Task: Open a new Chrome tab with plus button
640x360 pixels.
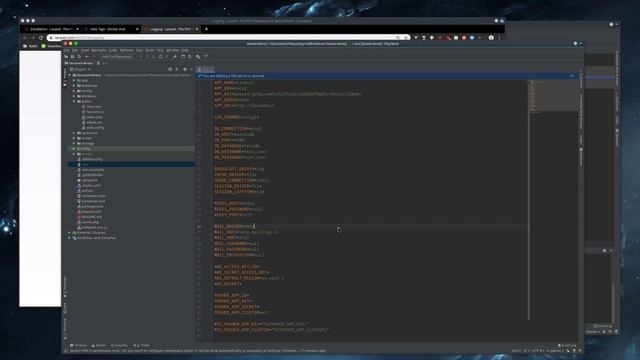Action: [x=207, y=29]
